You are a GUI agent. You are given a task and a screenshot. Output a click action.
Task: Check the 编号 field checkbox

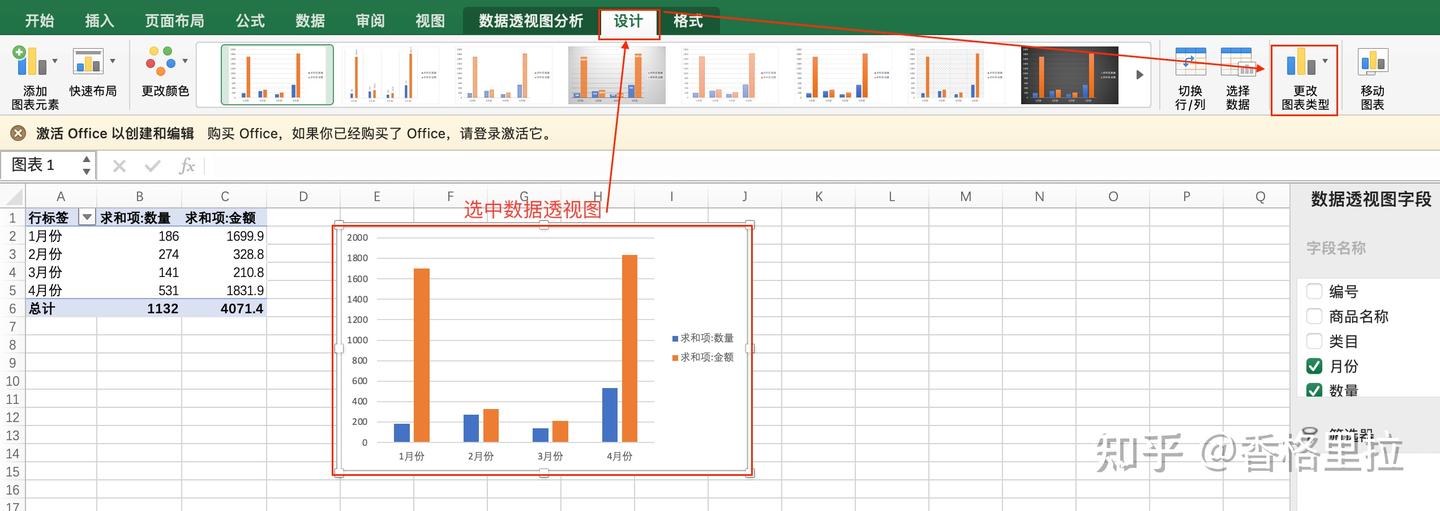point(1315,292)
